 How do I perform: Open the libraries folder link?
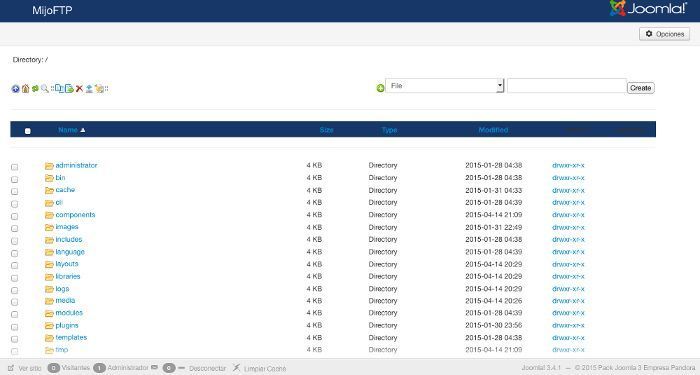pos(68,276)
